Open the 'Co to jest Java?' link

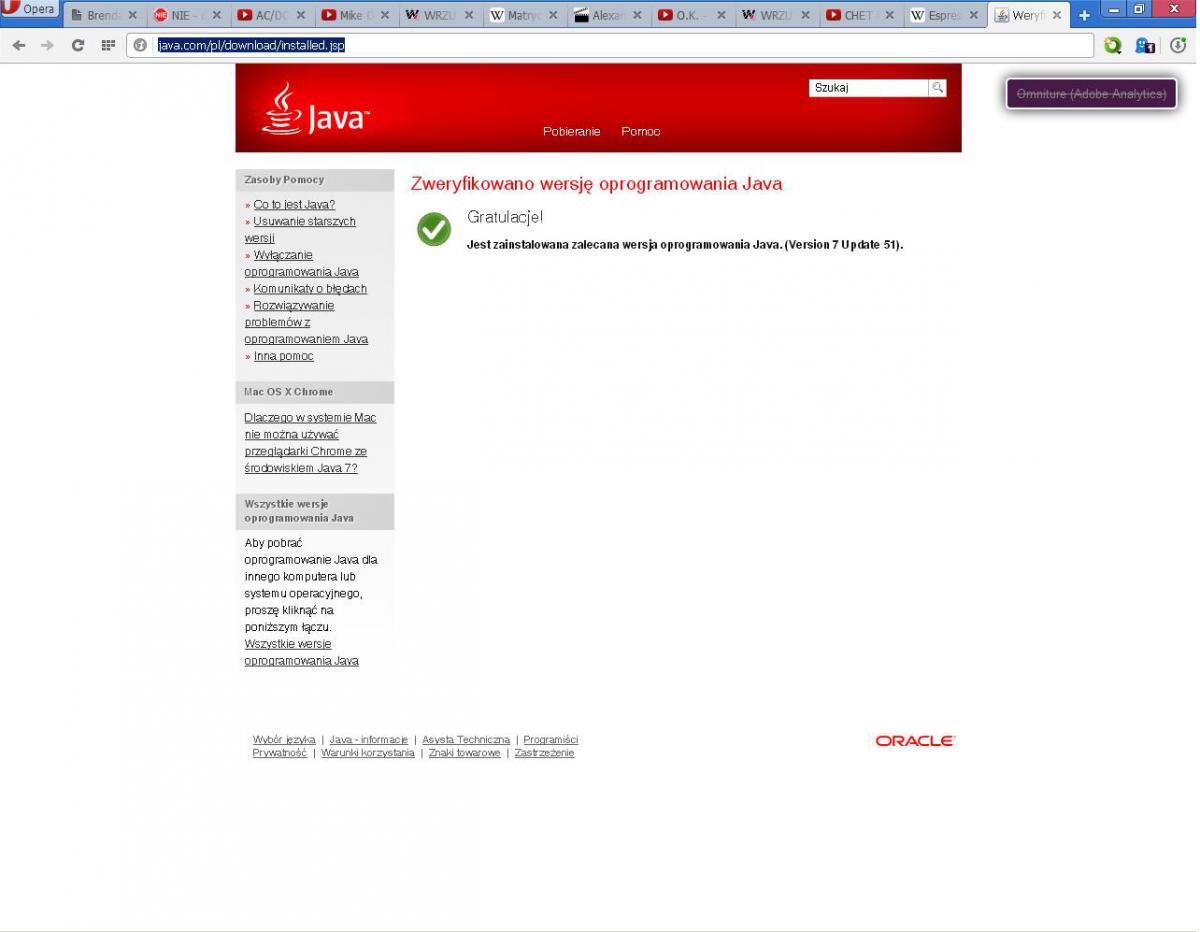(294, 205)
